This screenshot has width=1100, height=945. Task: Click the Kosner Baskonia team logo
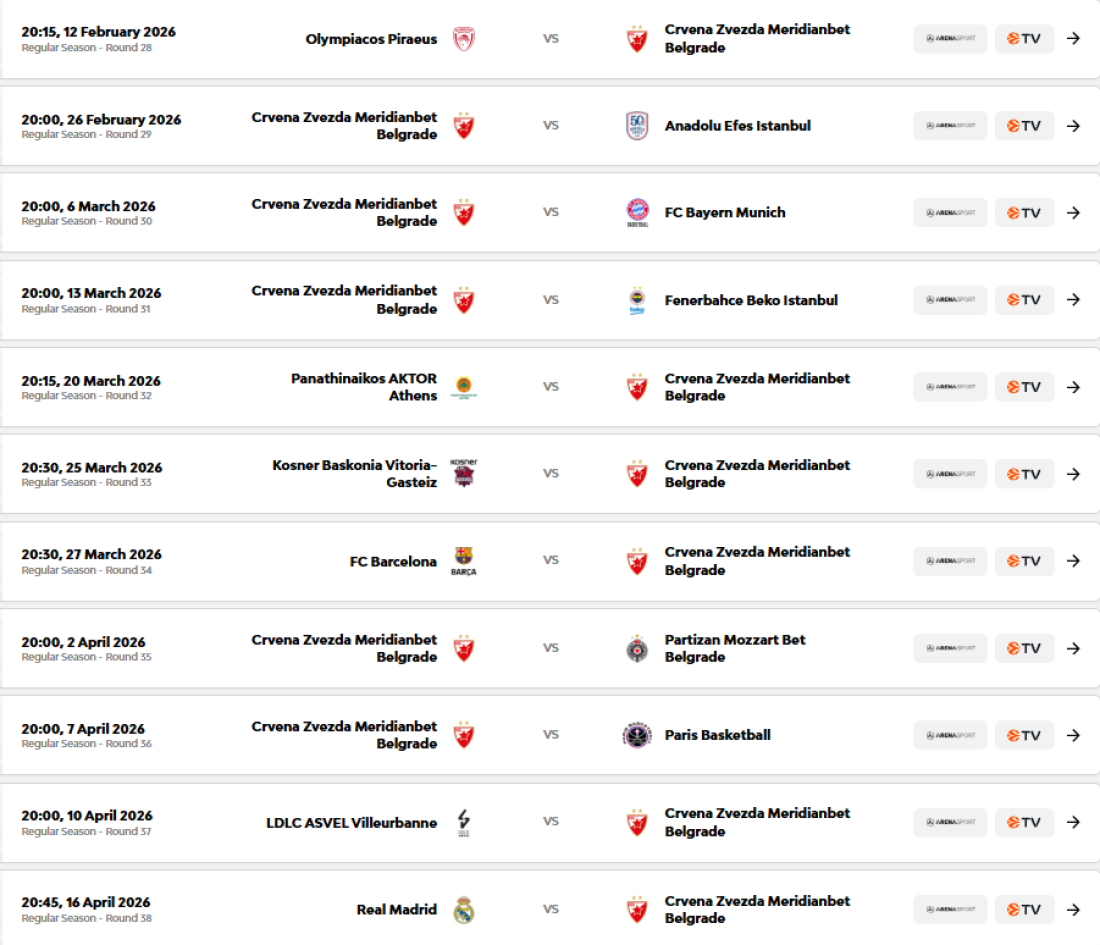(463, 473)
